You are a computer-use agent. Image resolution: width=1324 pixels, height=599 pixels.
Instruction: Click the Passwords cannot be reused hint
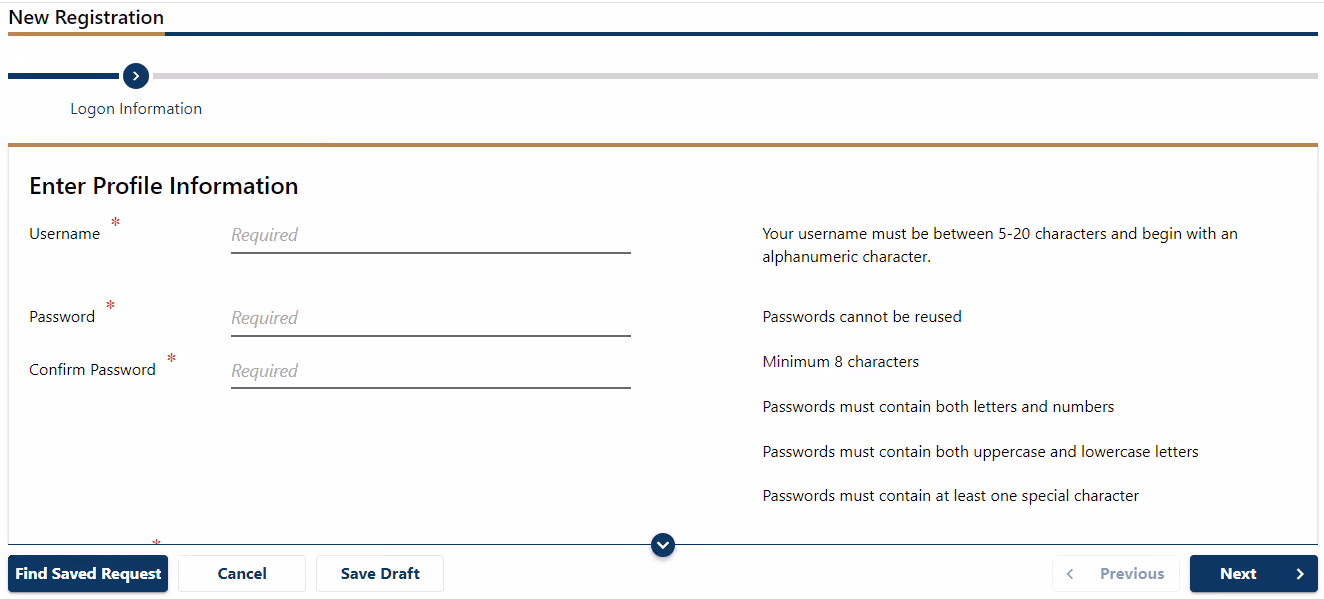[x=862, y=317]
